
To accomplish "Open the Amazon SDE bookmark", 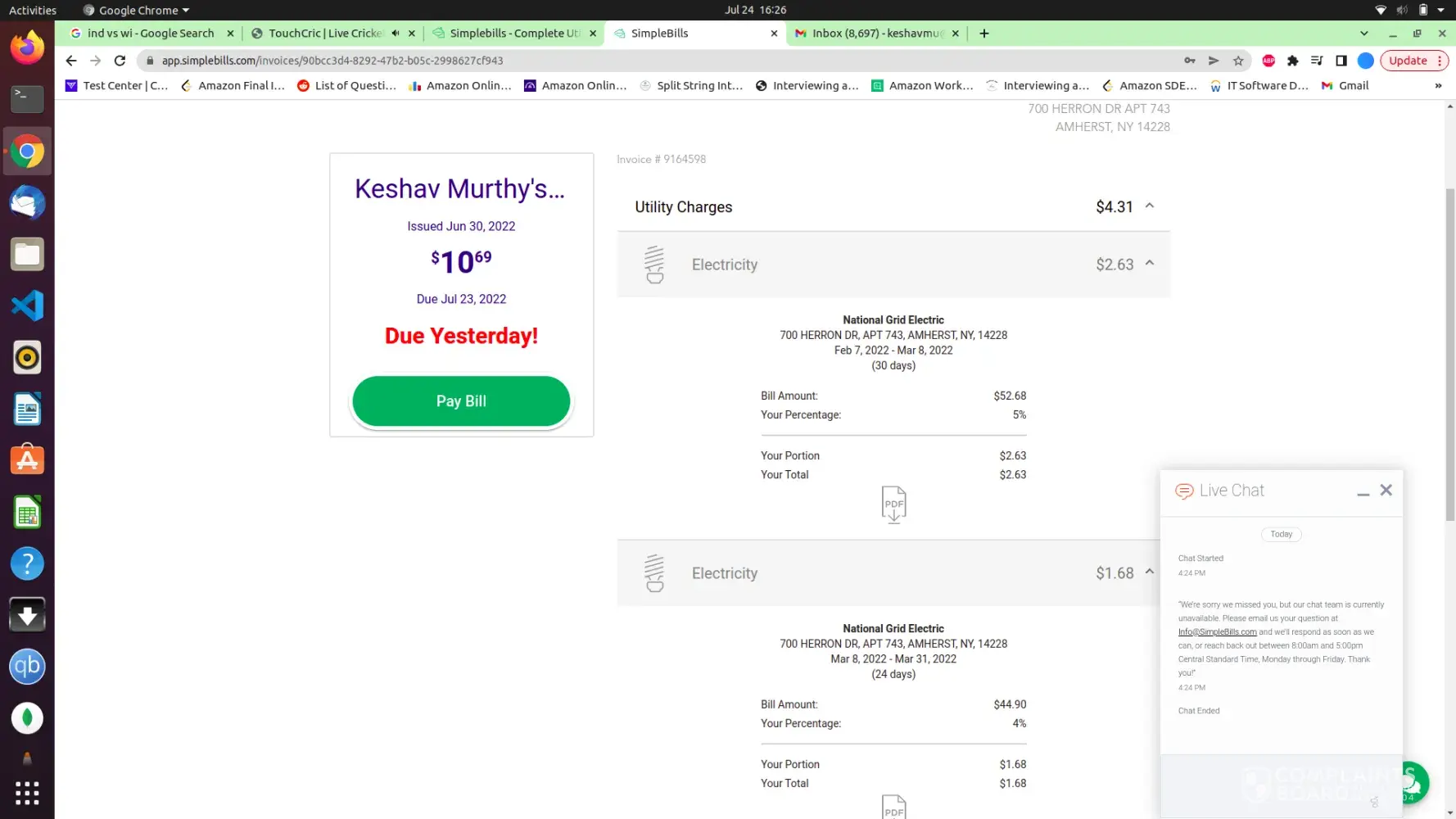I will point(1156,86).
